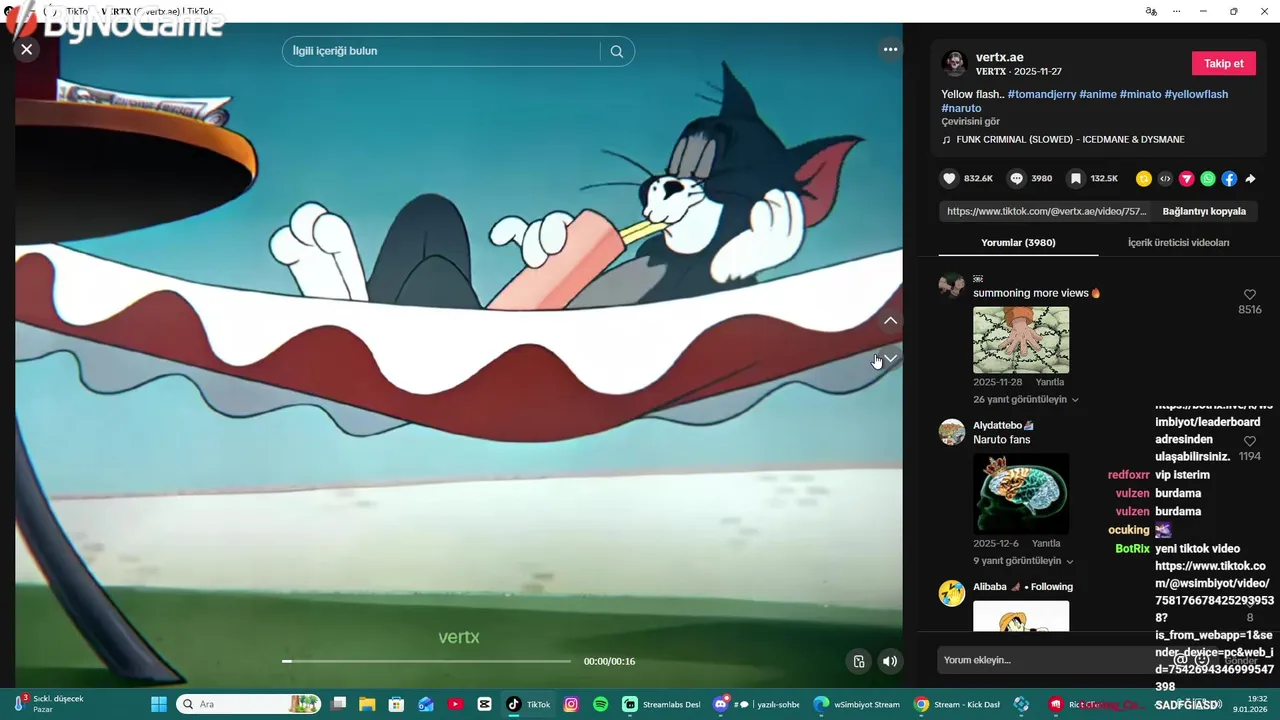Open the octopus image in the first comment

coord(1021,340)
